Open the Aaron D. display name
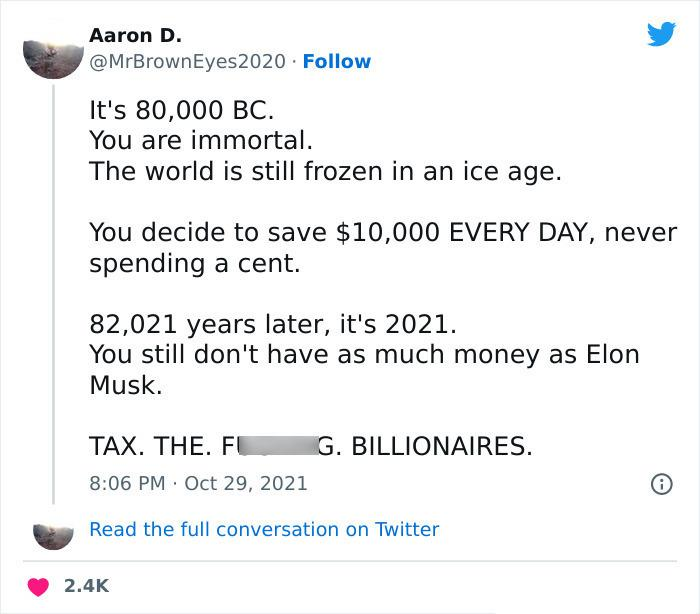This screenshot has height=614, width=700. click(x=135, y=35)
